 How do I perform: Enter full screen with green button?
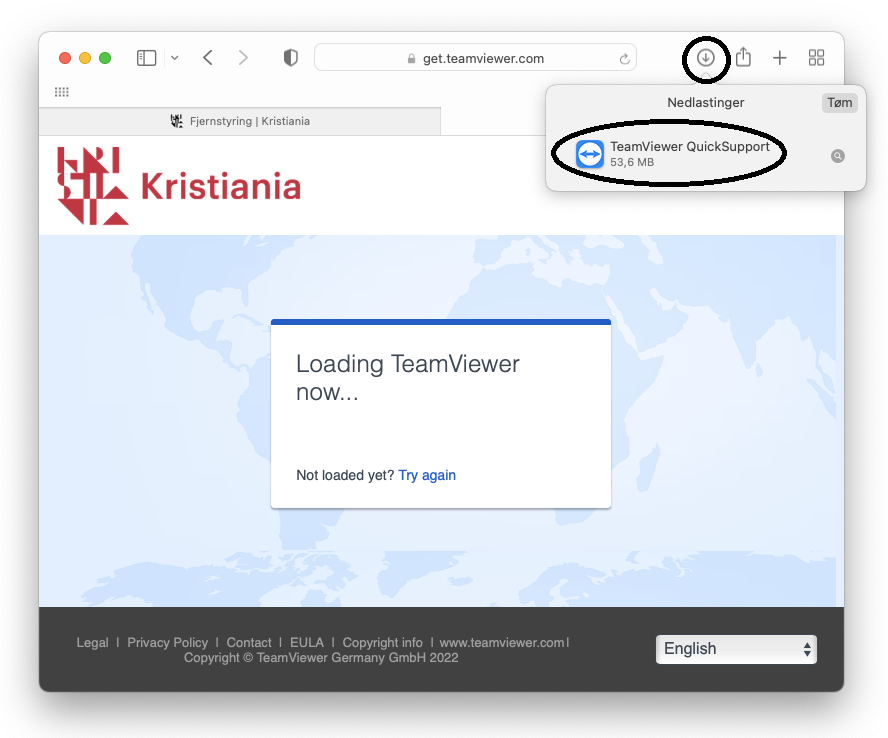coord(105,58)
